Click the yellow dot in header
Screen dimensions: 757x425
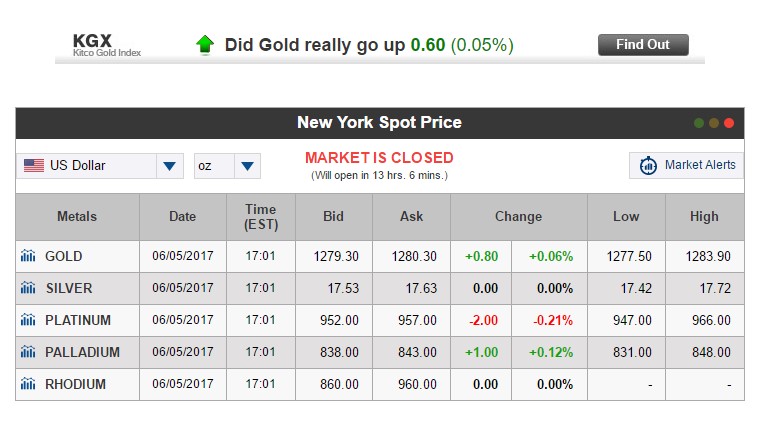(714, 123)
